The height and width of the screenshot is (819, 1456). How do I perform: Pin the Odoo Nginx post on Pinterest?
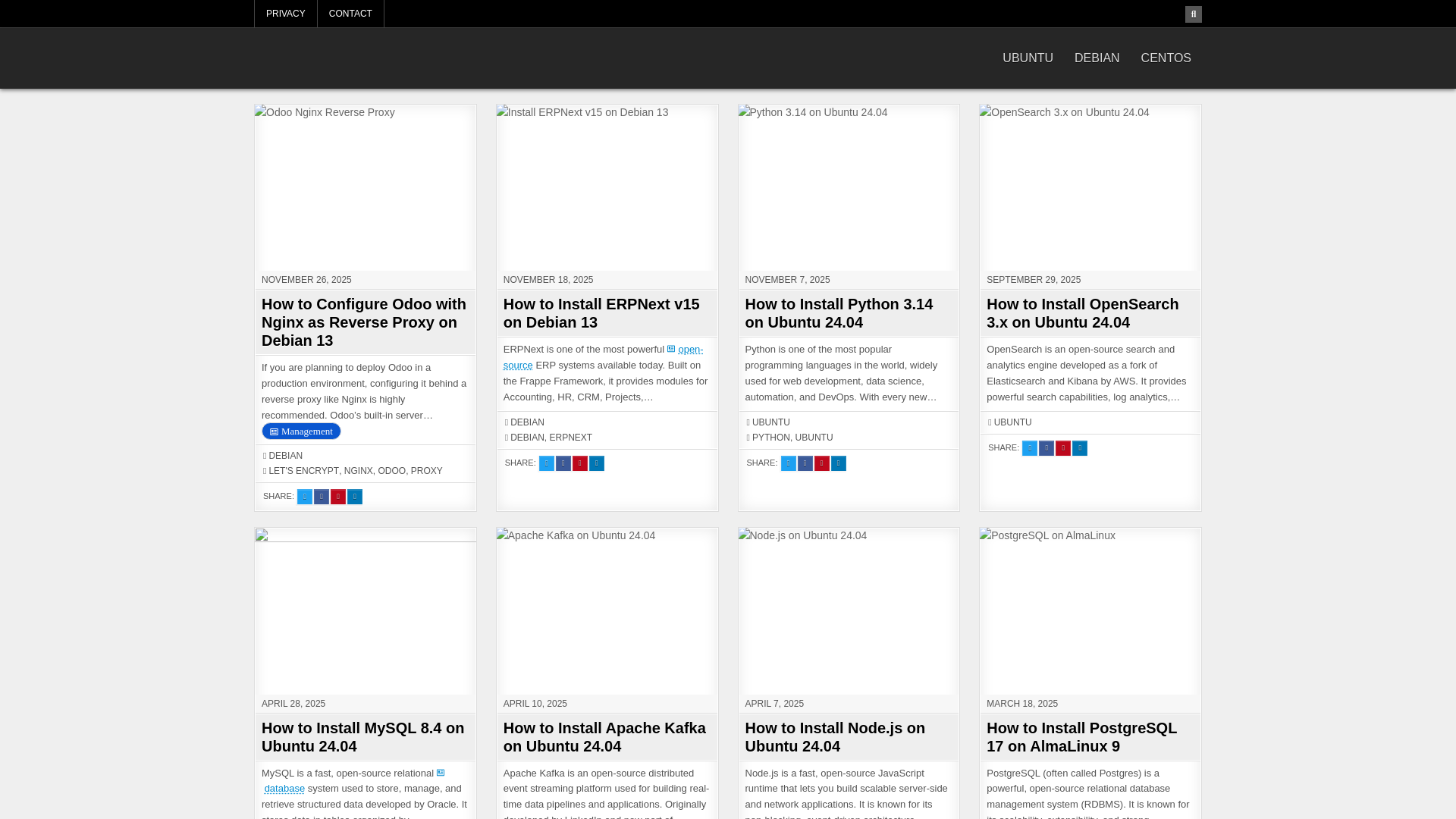click(337, 497)
